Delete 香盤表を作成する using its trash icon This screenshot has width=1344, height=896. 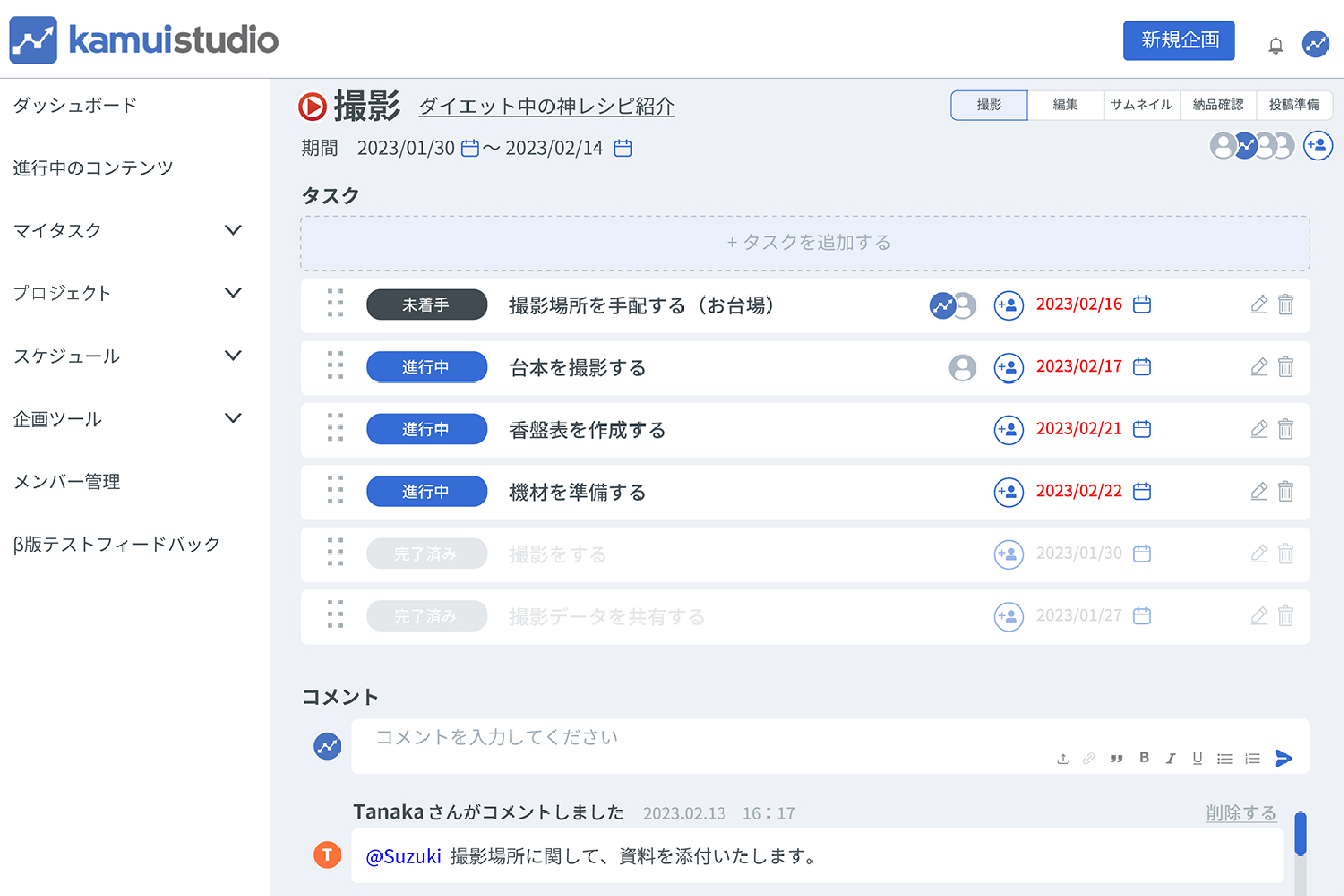point(1286,429)
